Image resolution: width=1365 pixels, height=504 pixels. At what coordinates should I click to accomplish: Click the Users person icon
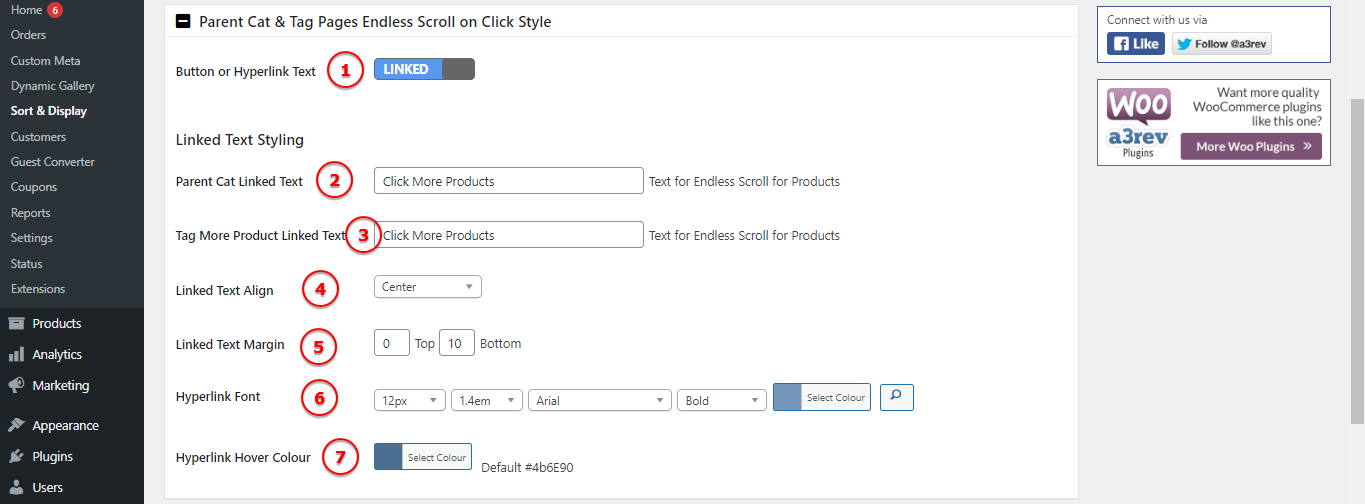tap(16, 488)
